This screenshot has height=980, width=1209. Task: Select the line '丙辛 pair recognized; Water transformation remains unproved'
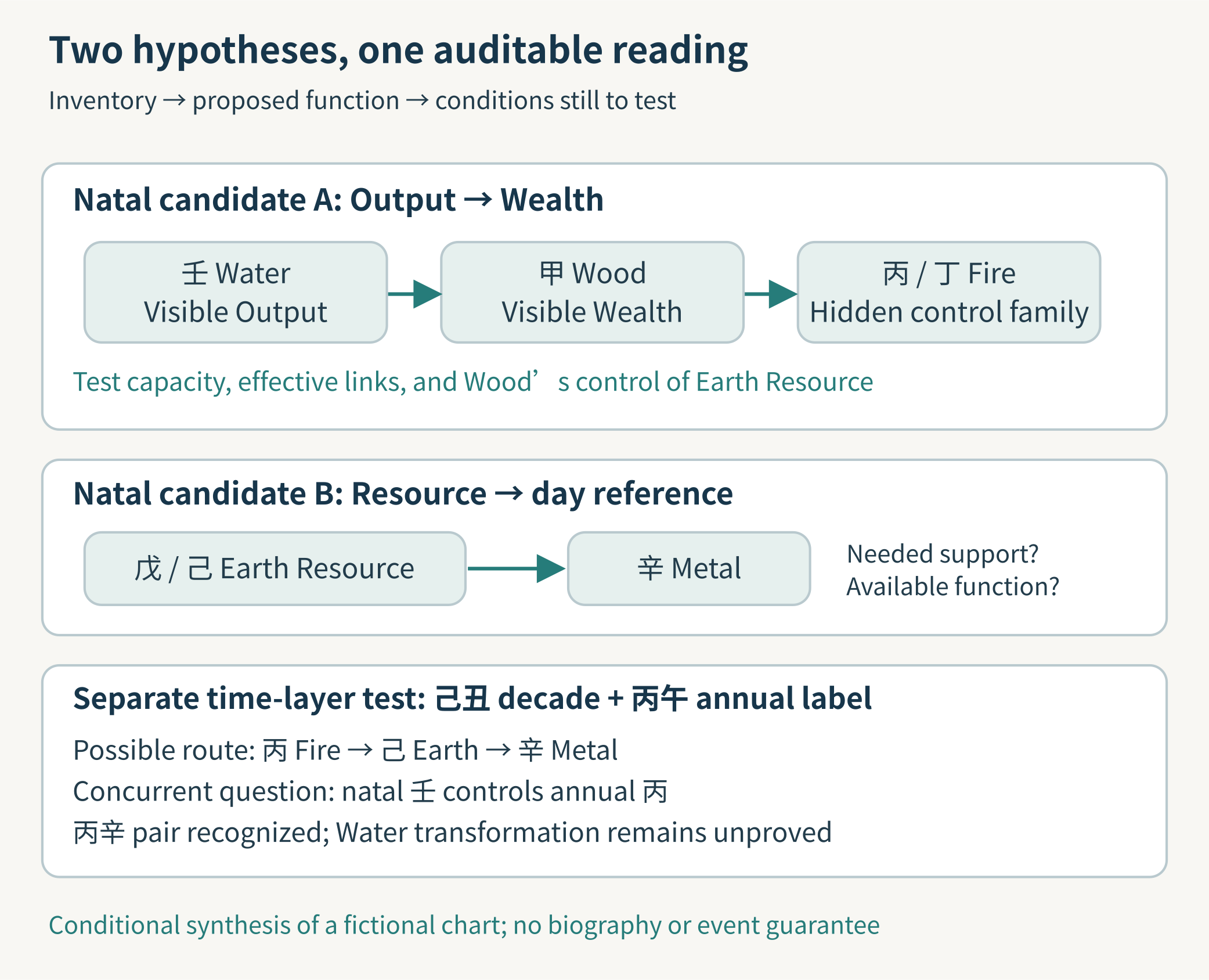point(453,833)
